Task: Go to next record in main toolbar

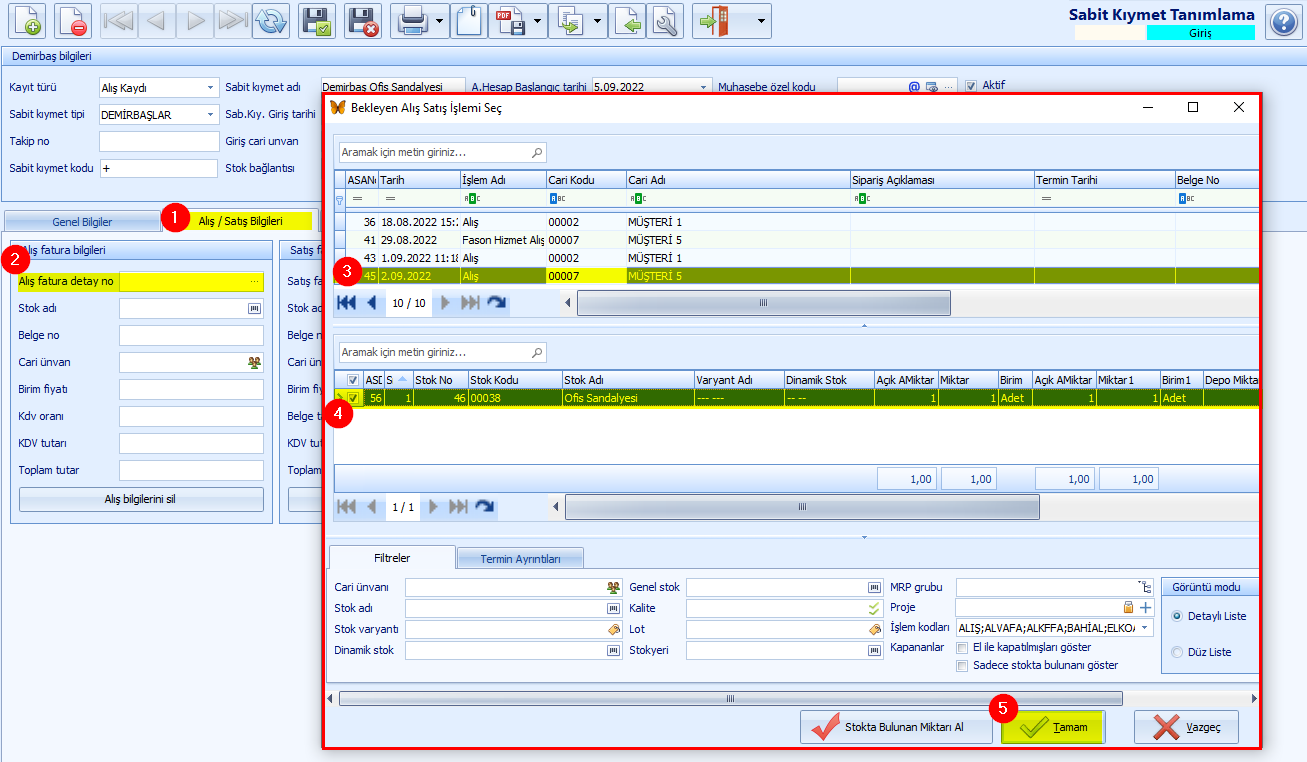Action: [x=195, y=21]
